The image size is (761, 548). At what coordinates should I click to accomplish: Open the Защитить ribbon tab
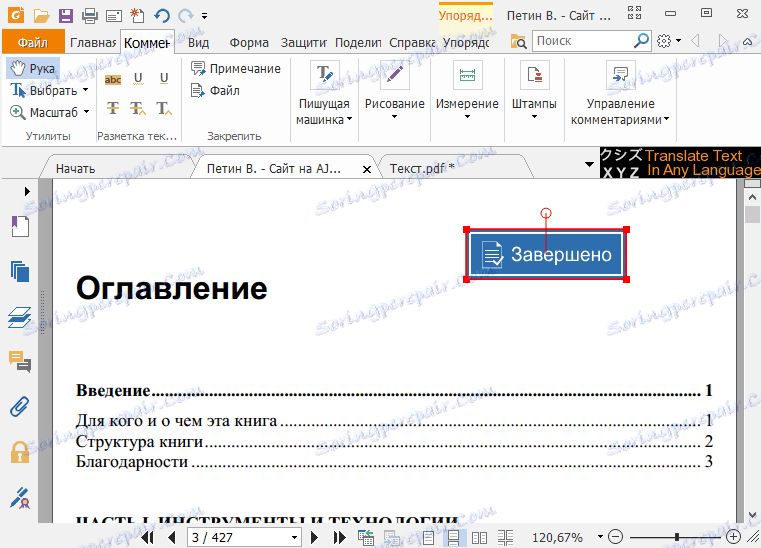pyautogui.click(x=303, y=43)
